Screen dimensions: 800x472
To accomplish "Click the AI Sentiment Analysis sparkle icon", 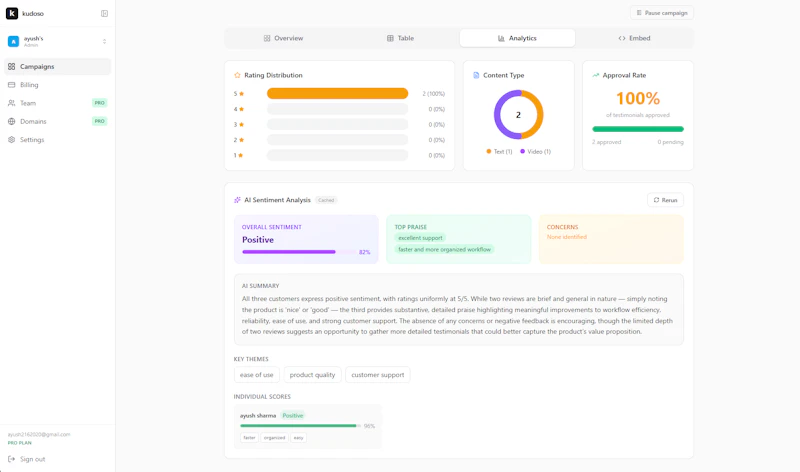I will point(237,200).
